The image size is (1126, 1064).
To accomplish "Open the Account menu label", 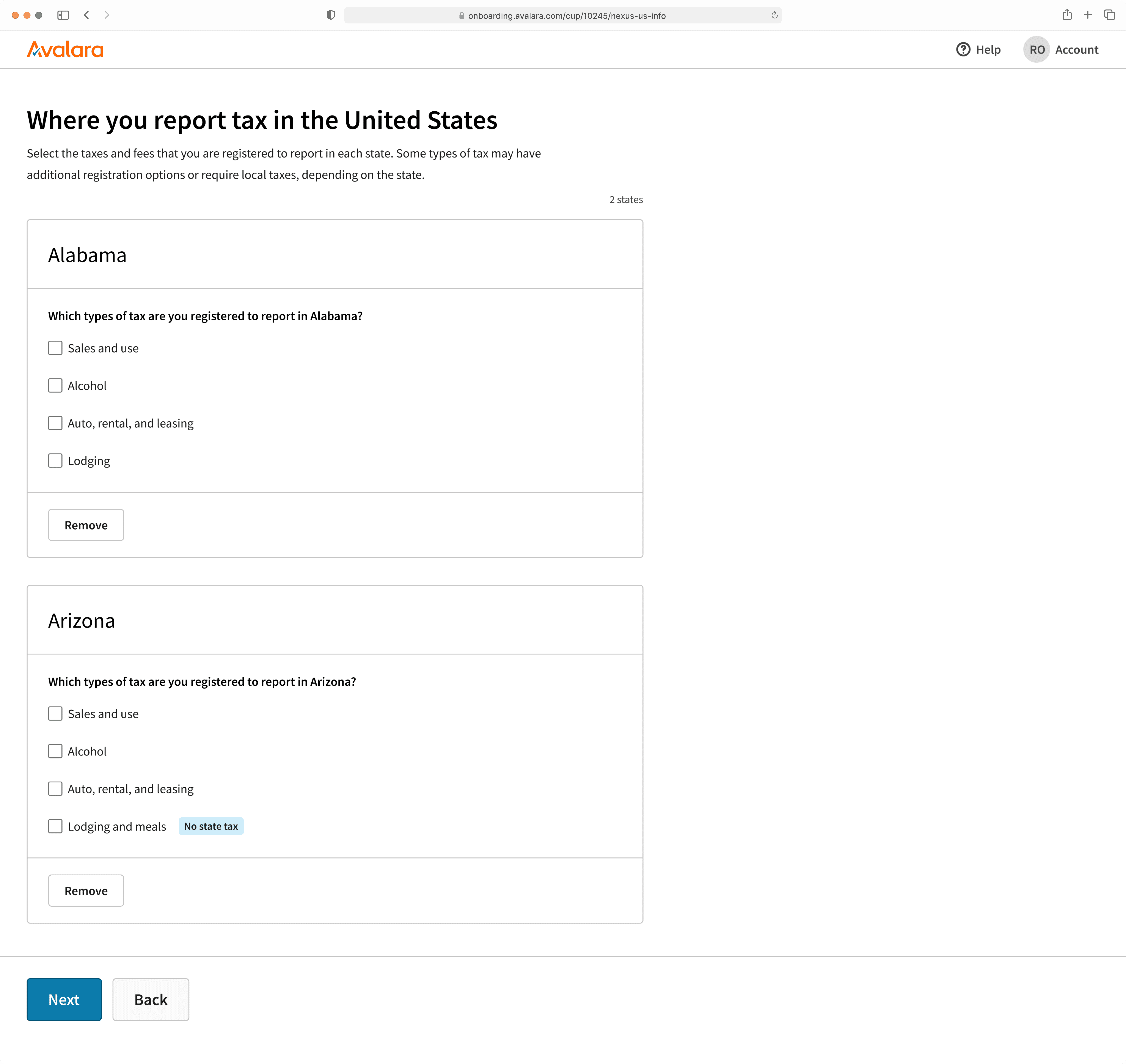I will 1077,50.
